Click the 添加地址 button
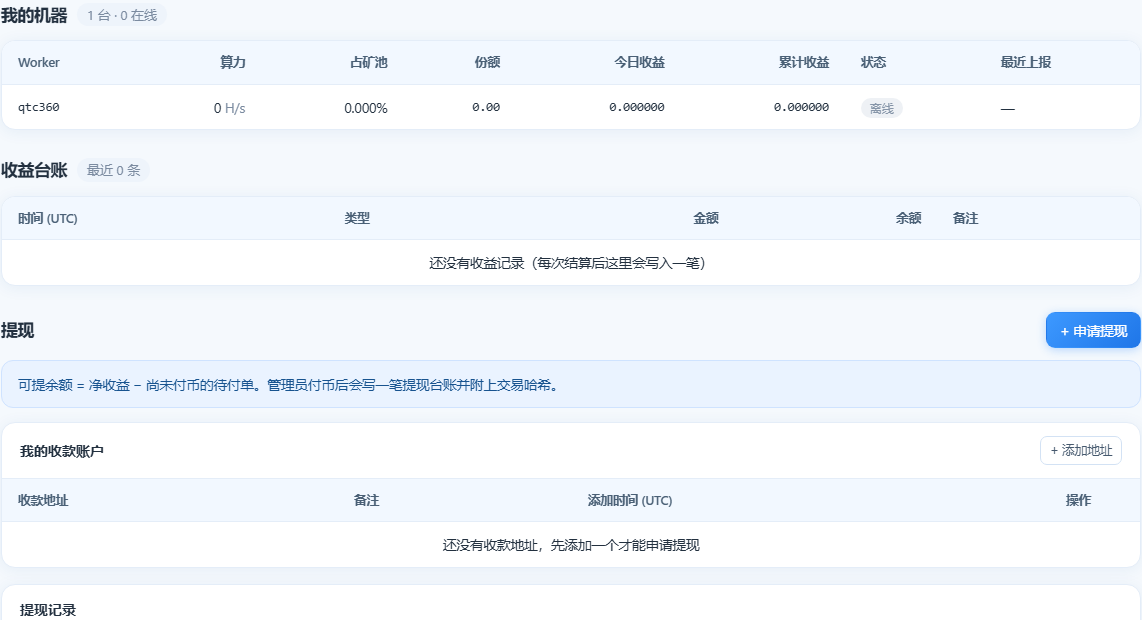Image resolution: width=1142 pixels, height=620 pixels. pyautogui.click(x=1081, y=450)
